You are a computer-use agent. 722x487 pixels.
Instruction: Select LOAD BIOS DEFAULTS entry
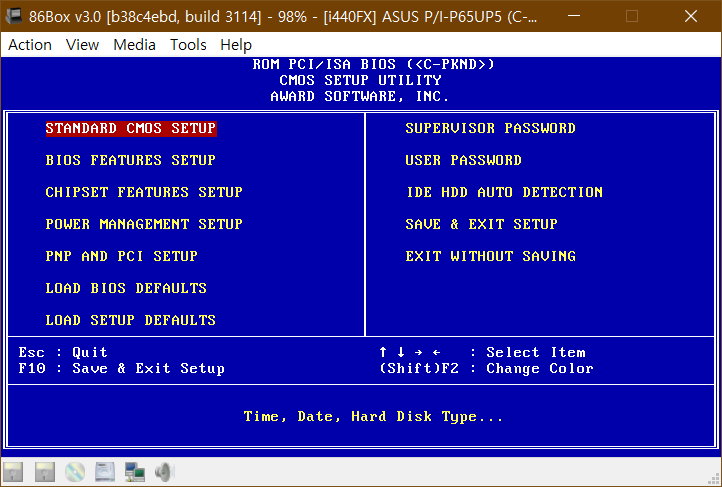pos(126,288)
